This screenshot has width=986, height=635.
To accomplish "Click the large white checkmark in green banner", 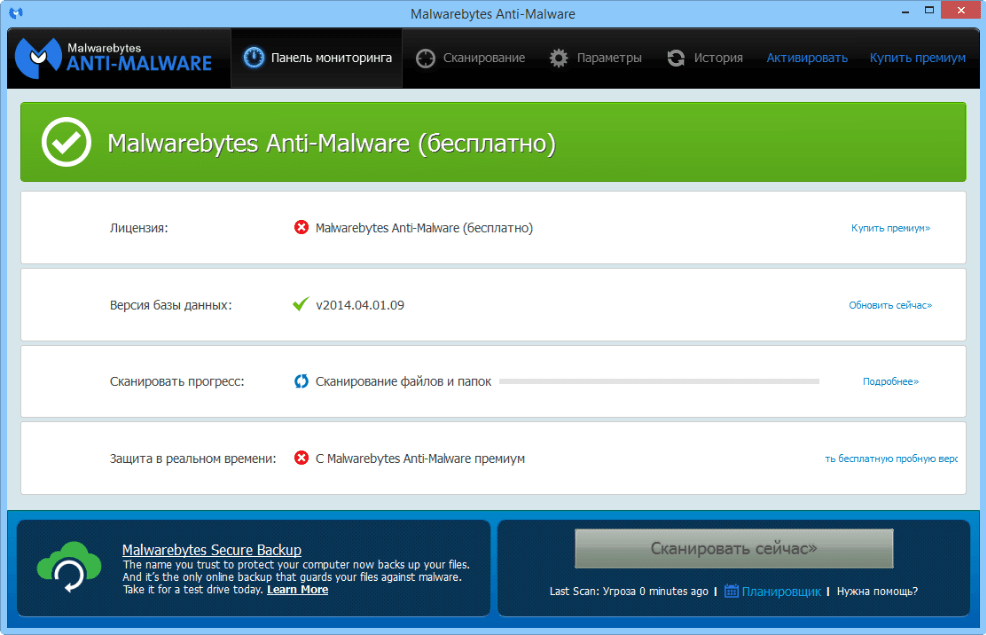I will 66,143.
